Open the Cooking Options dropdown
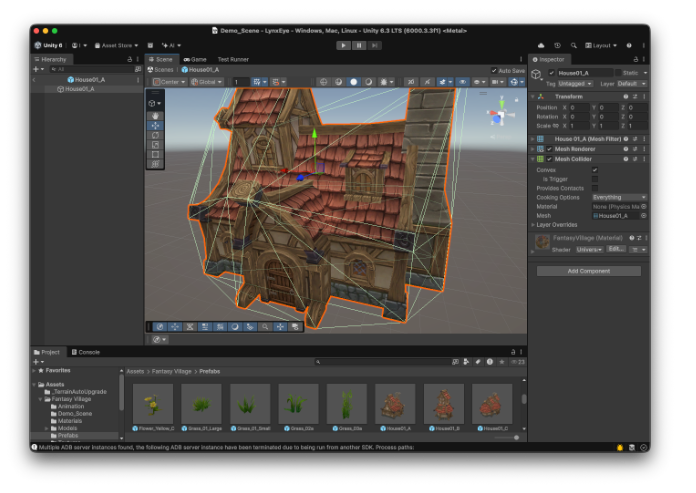 click(x=620, y=197)
